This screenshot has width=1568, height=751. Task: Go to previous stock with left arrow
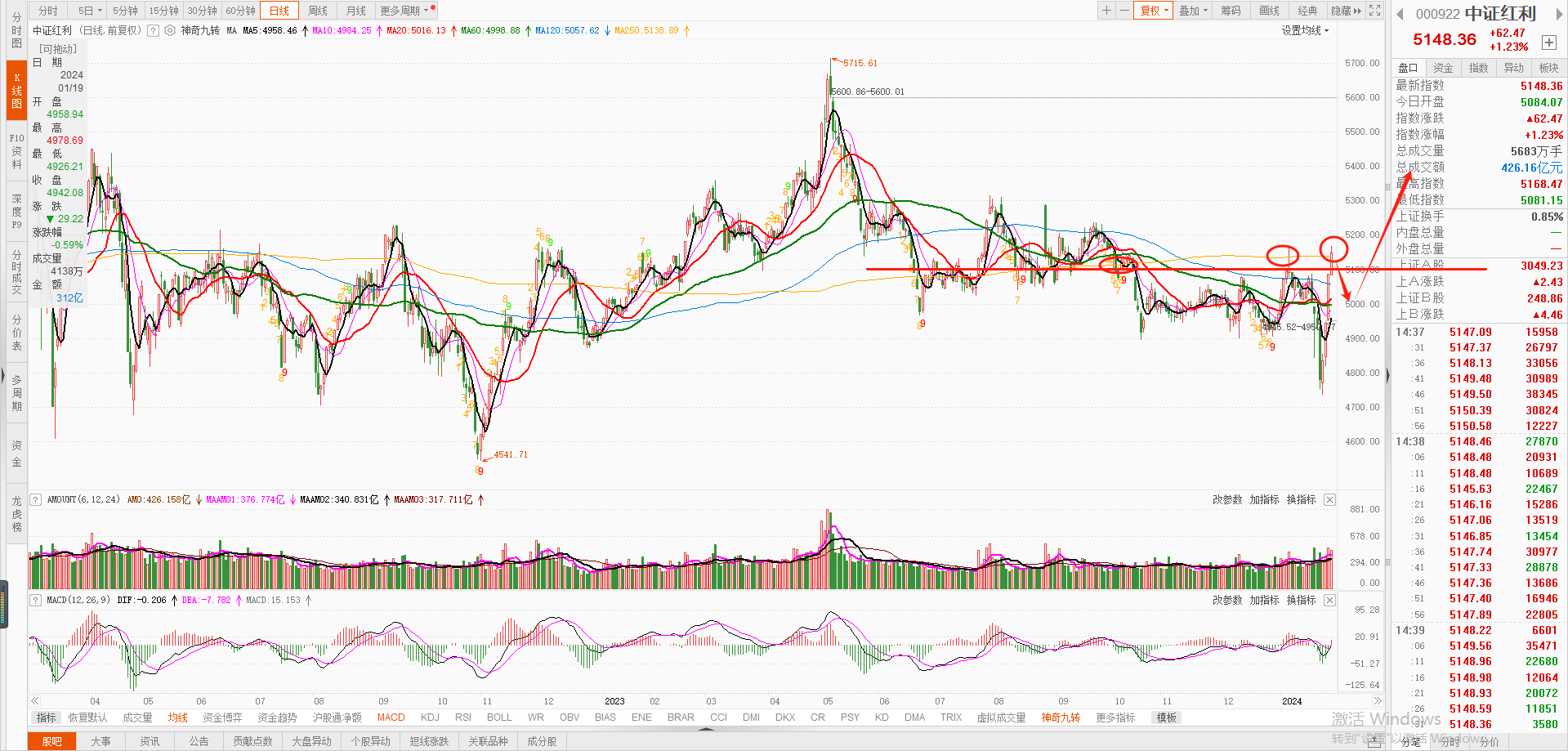click(1400, 14)
